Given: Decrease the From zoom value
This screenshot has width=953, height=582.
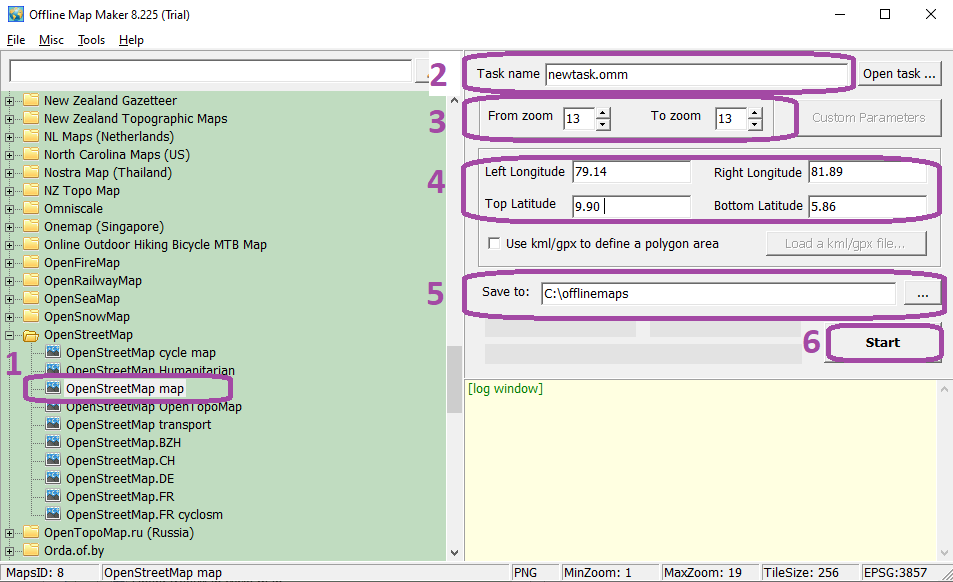Looking at the screenshot, I should pyautogui.click(x=602, y=124).
